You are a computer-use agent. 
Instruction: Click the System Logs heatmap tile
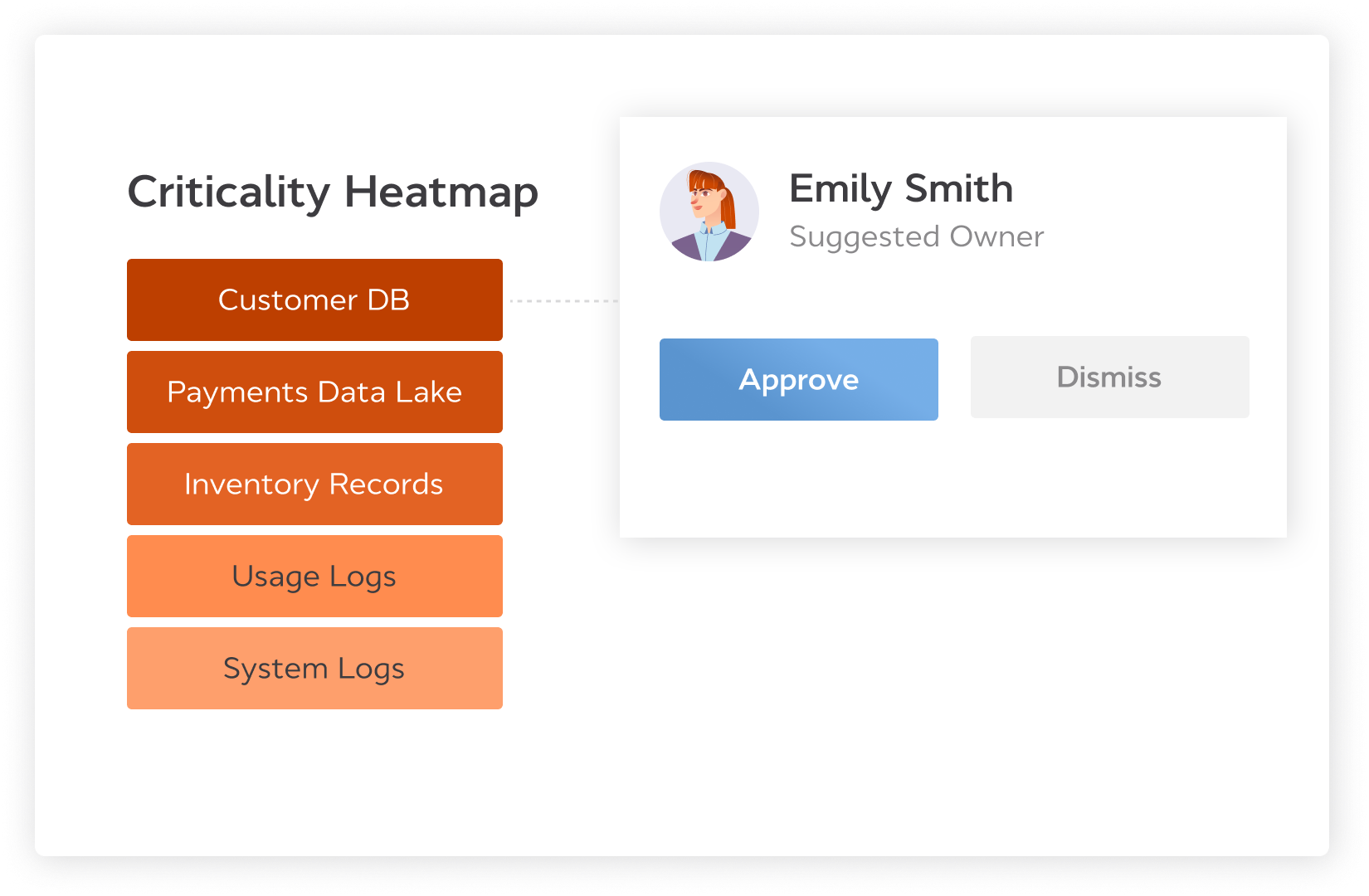click(314, 668)
